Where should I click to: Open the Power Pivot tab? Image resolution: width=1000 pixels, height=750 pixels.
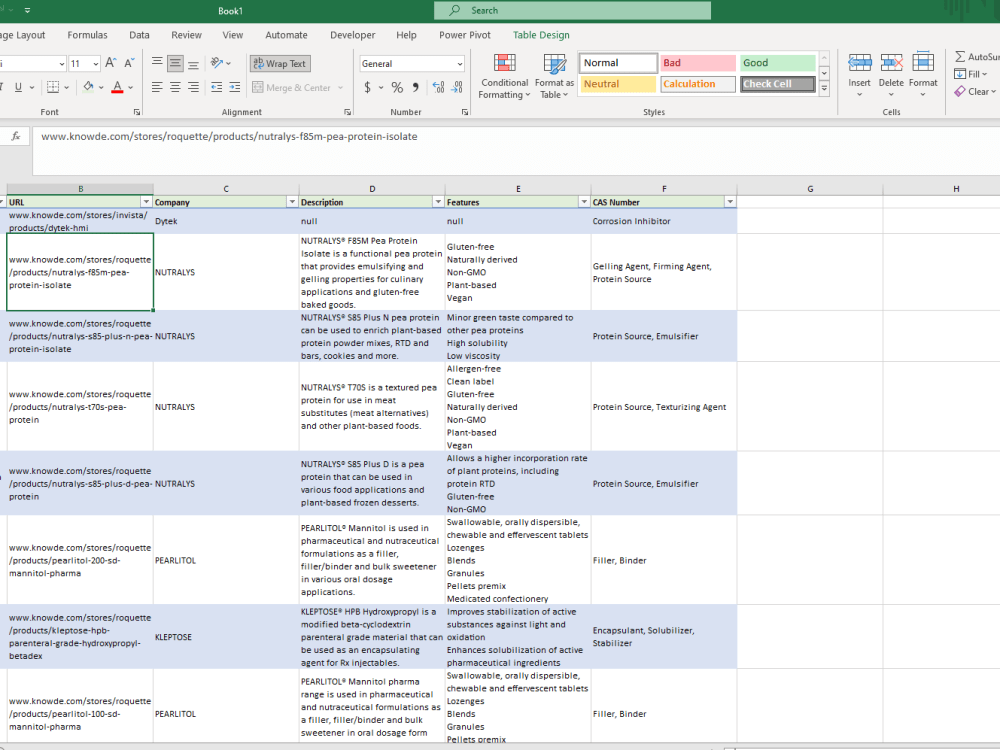[464, 35]
